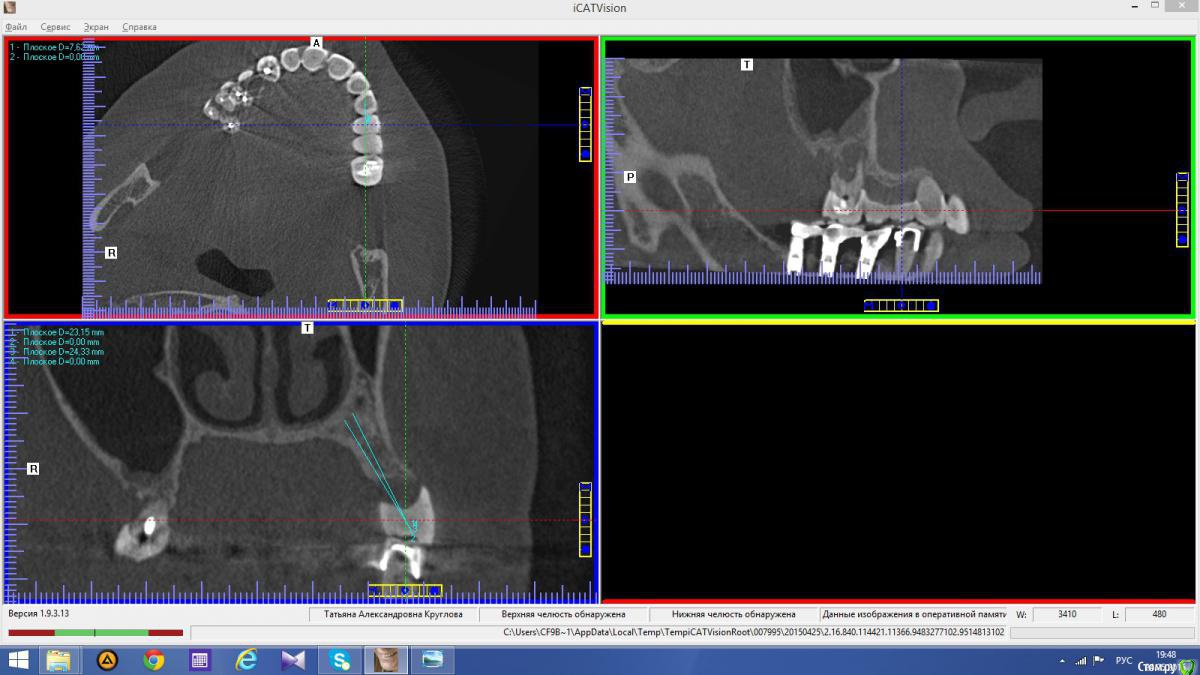1200x675 pixels.
Task: Click the vertical slice slider in the blue-bordered coronal view
Action: [x=585, y=520]
